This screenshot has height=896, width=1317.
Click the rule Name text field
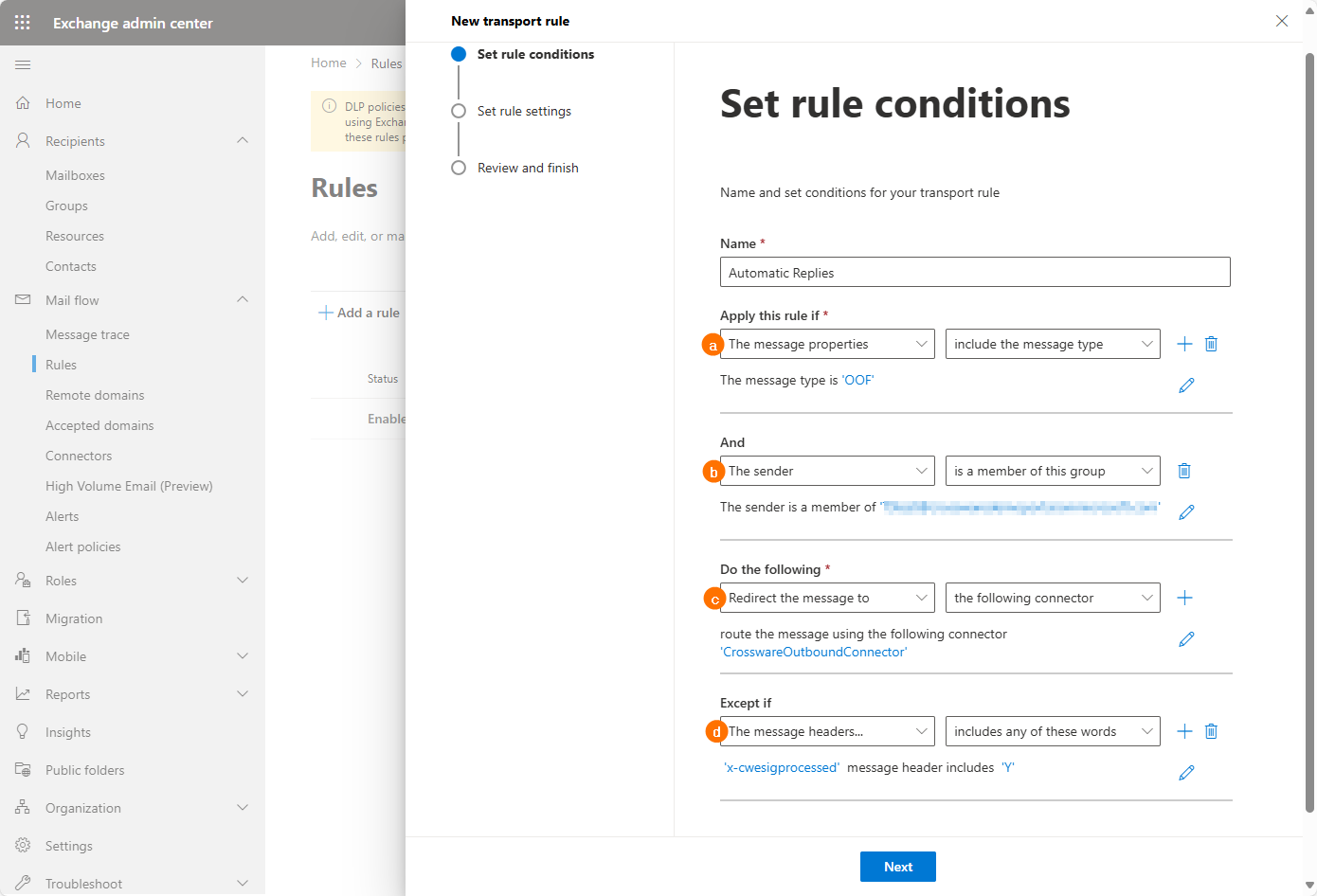tap(975, 273)
